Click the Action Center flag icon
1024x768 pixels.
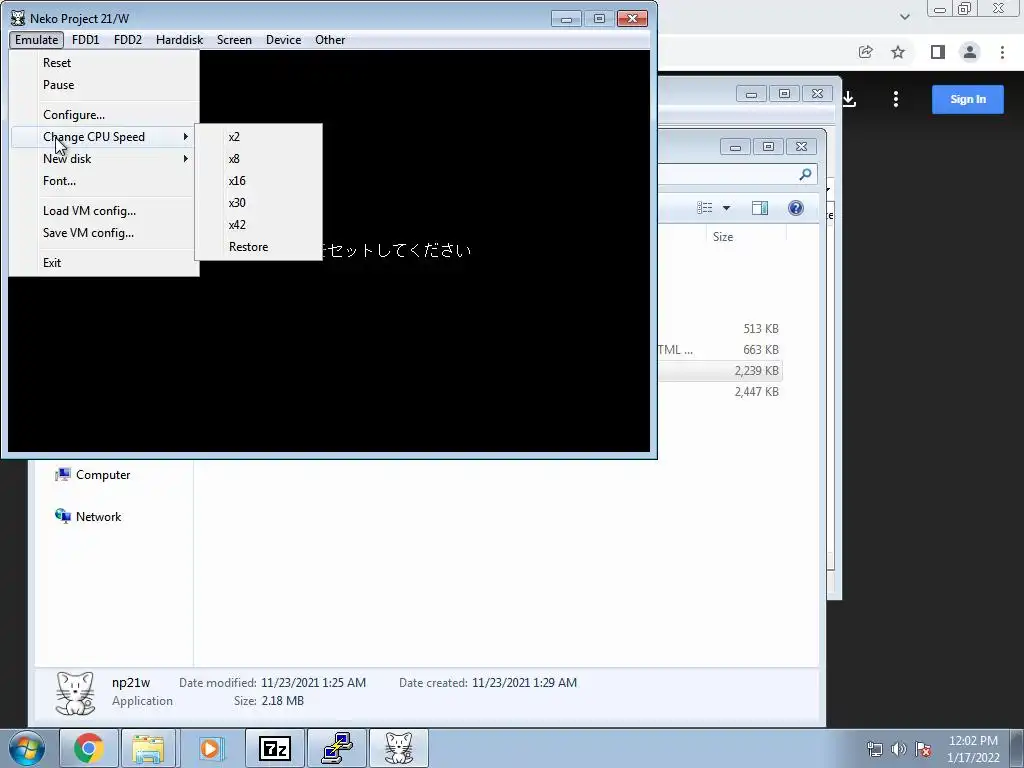pos(923,749)
